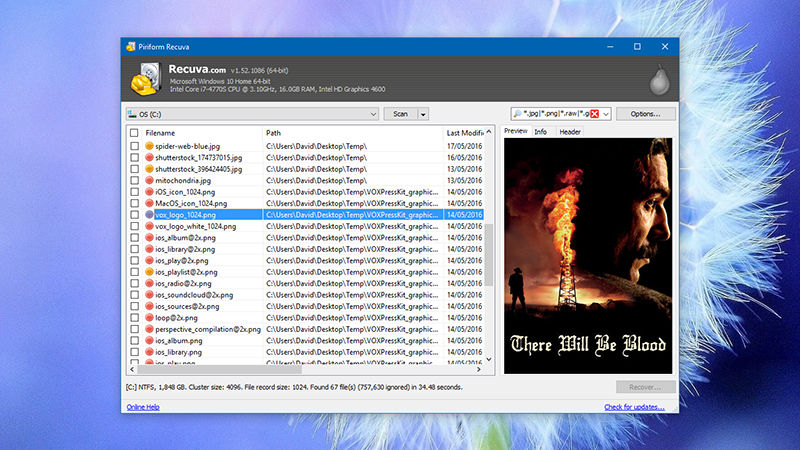
Task: Open the Options dialog
Action: point(645,114)
